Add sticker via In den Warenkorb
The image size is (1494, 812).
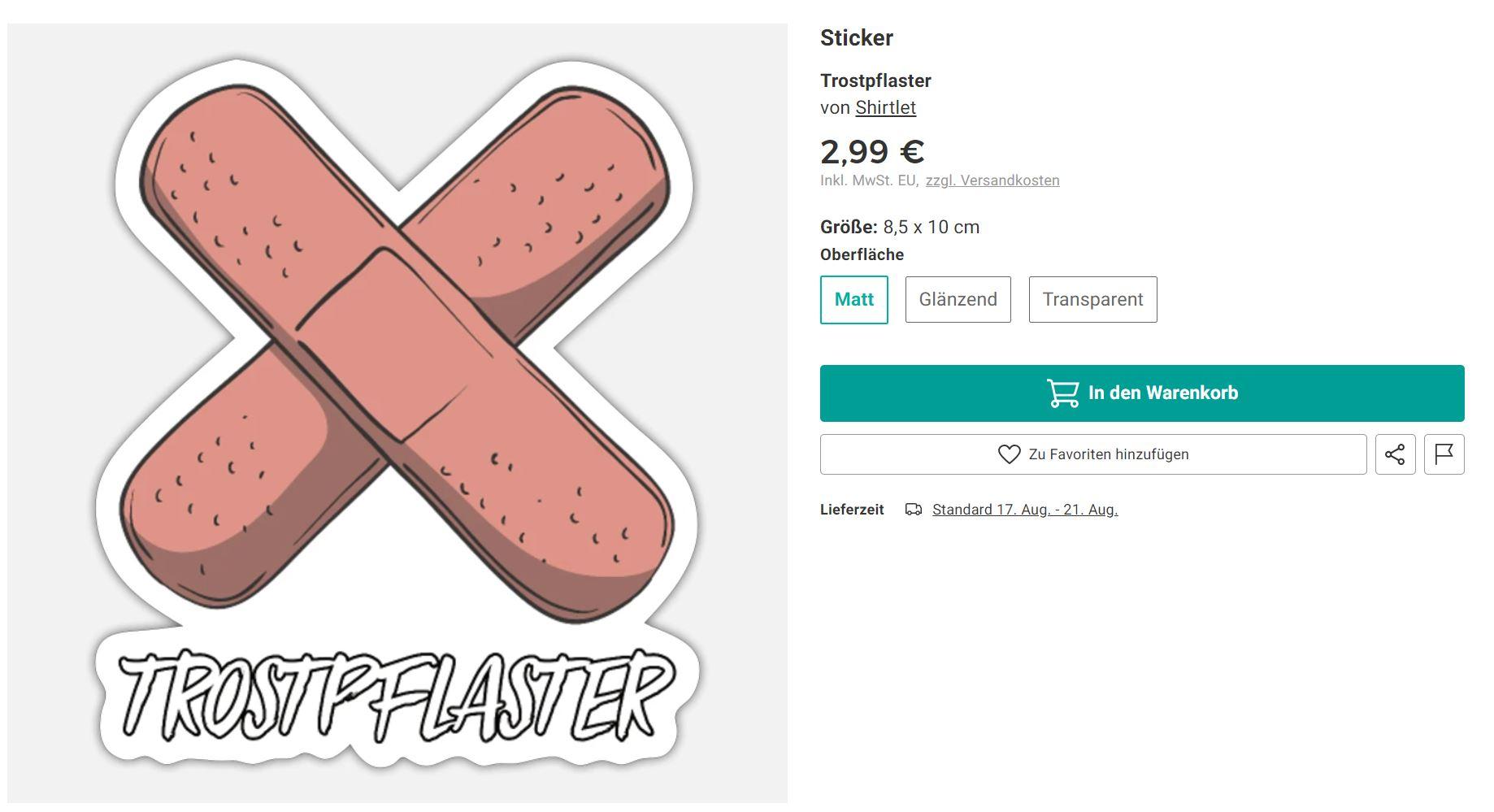[1142, 393]
